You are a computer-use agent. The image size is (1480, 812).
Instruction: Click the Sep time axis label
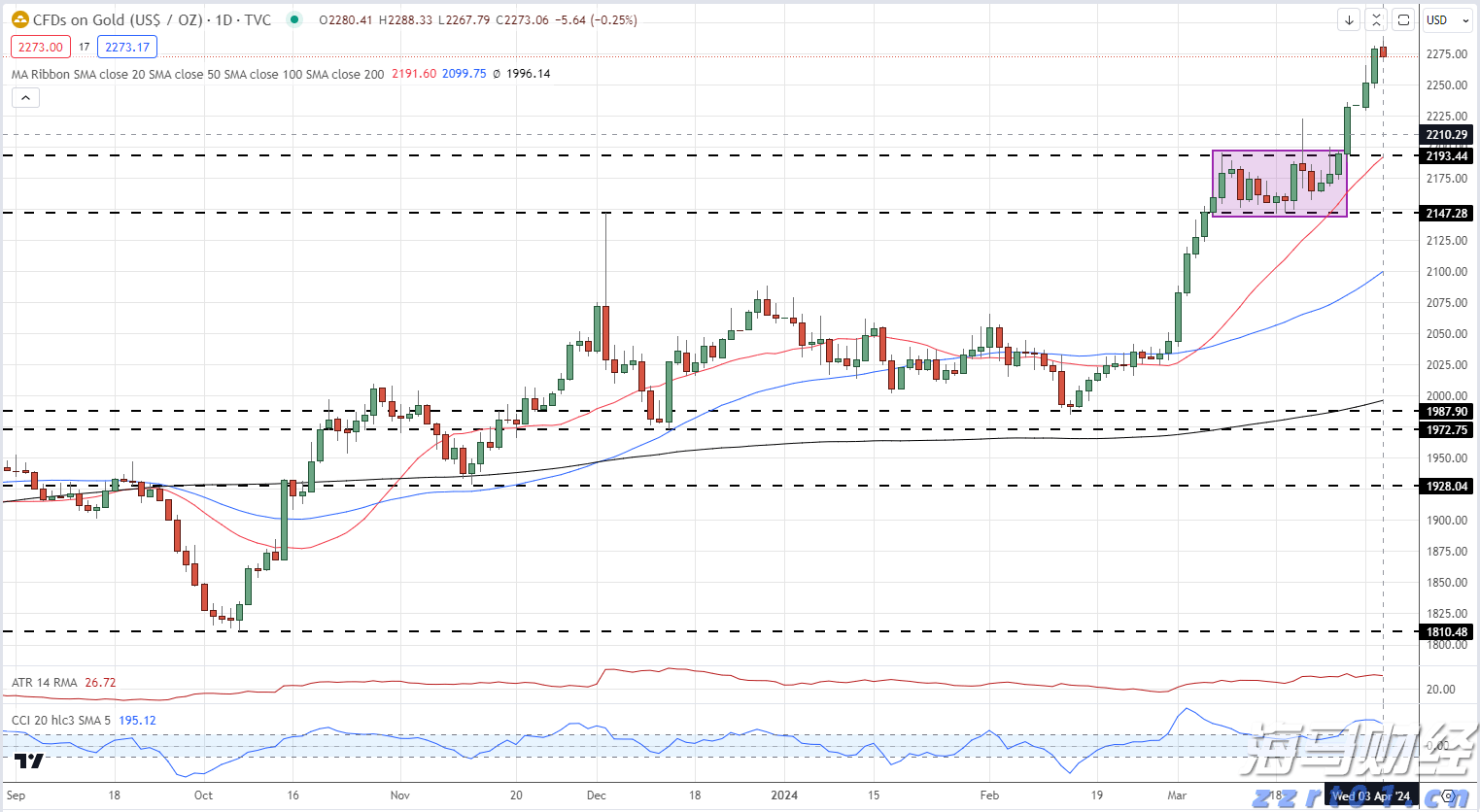click(x=16, y=795)
